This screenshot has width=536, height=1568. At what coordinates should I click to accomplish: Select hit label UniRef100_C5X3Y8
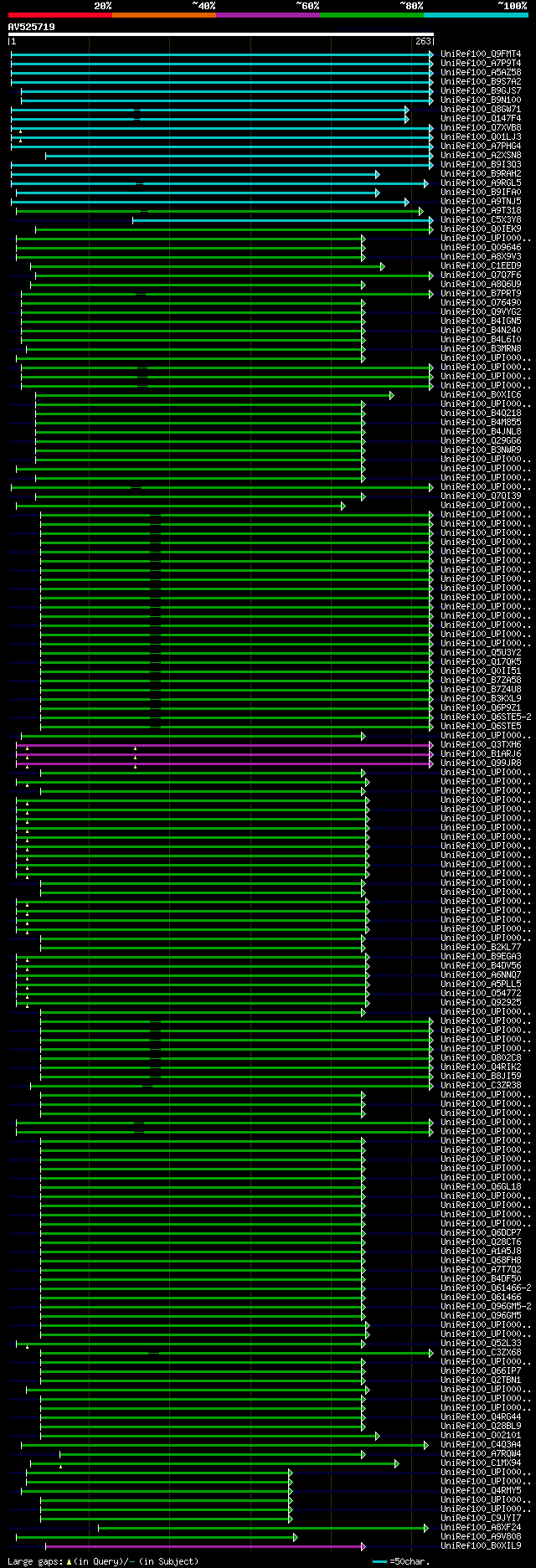point(481,220)
